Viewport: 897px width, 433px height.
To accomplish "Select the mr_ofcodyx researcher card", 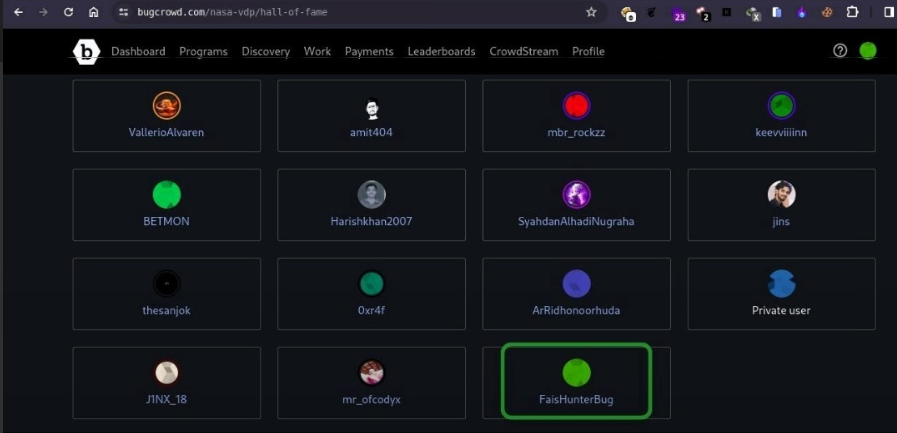I will (371, 382).
